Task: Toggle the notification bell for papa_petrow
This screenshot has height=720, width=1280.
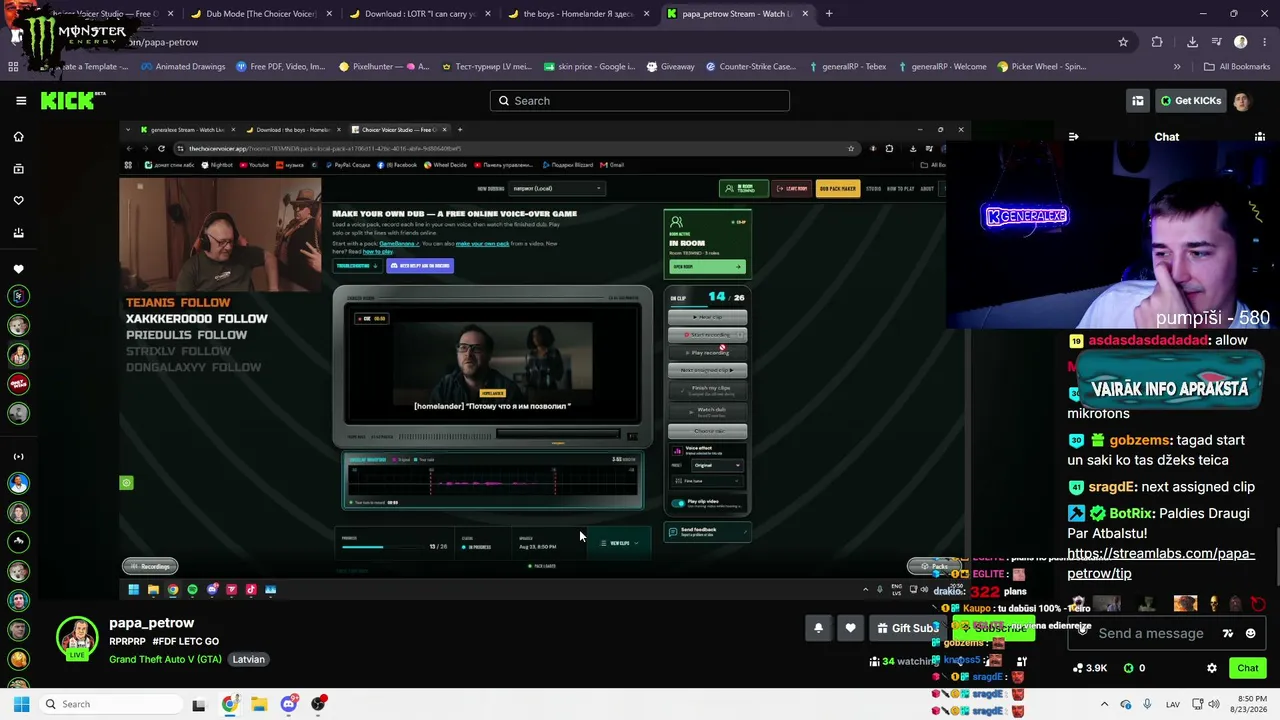Action: [818, 628]
